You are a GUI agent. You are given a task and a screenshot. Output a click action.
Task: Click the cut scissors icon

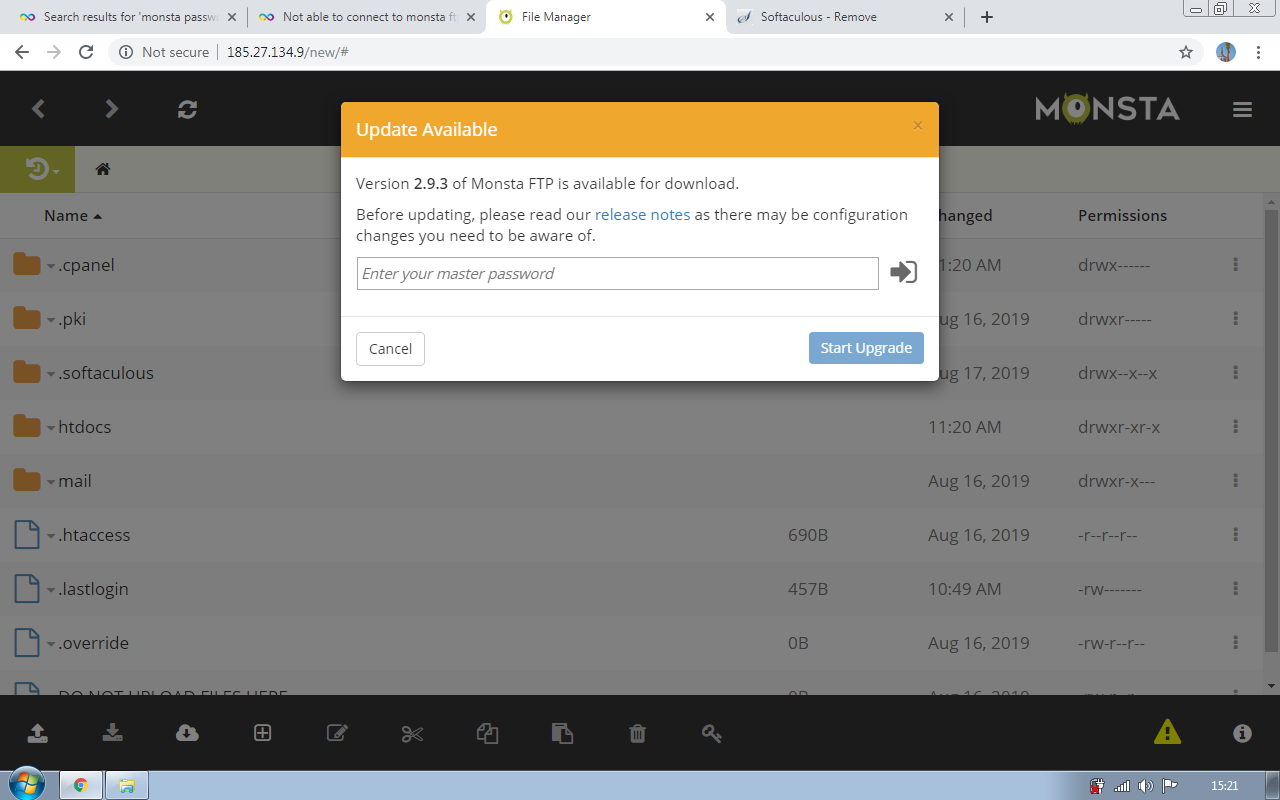tap(412, 733)
